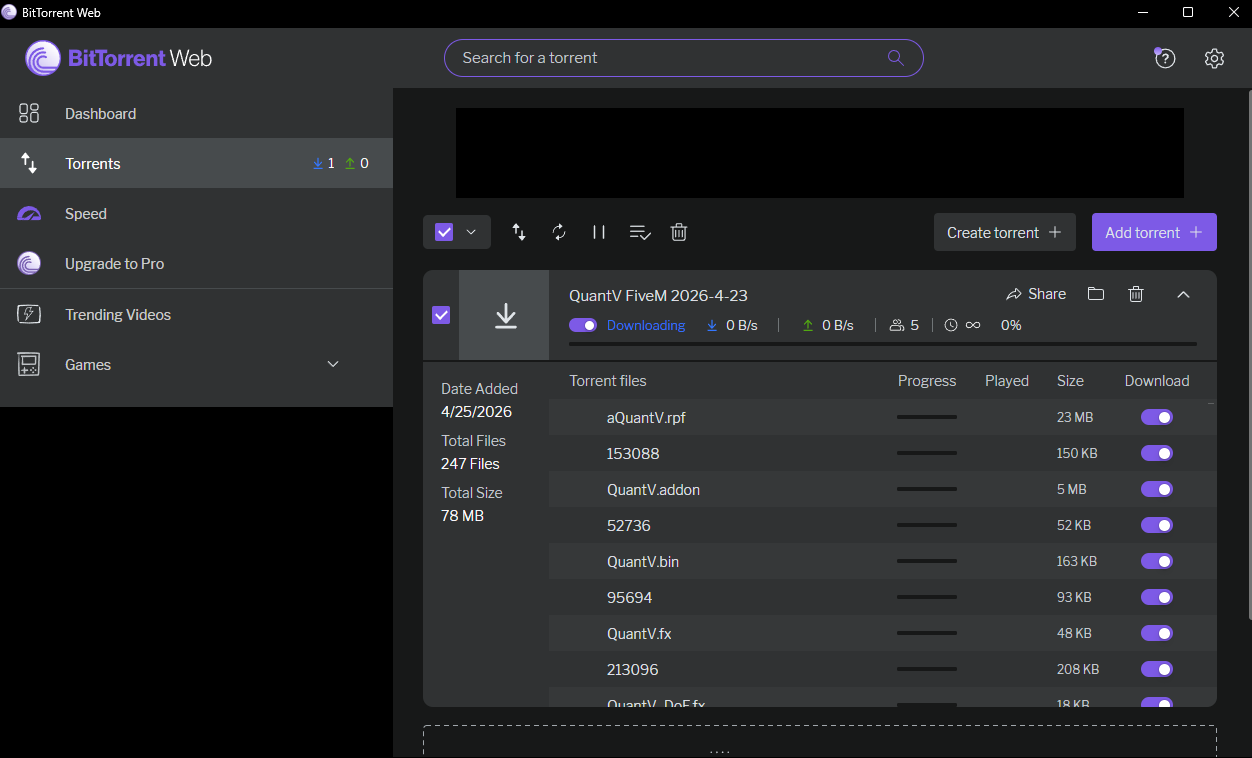
Task: Click the QuantV FiveM 2026-4-23 title
Action: point(658,295)
